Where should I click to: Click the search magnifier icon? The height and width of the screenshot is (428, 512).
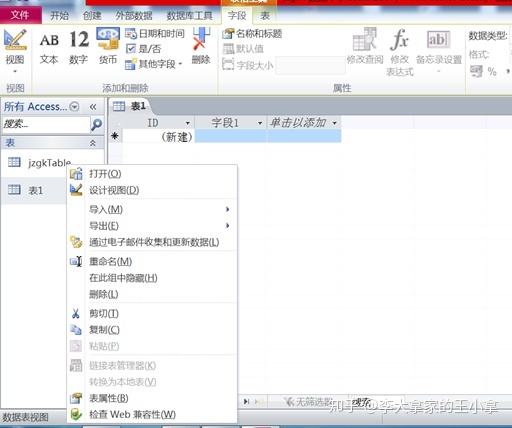(x=97, y=125)
